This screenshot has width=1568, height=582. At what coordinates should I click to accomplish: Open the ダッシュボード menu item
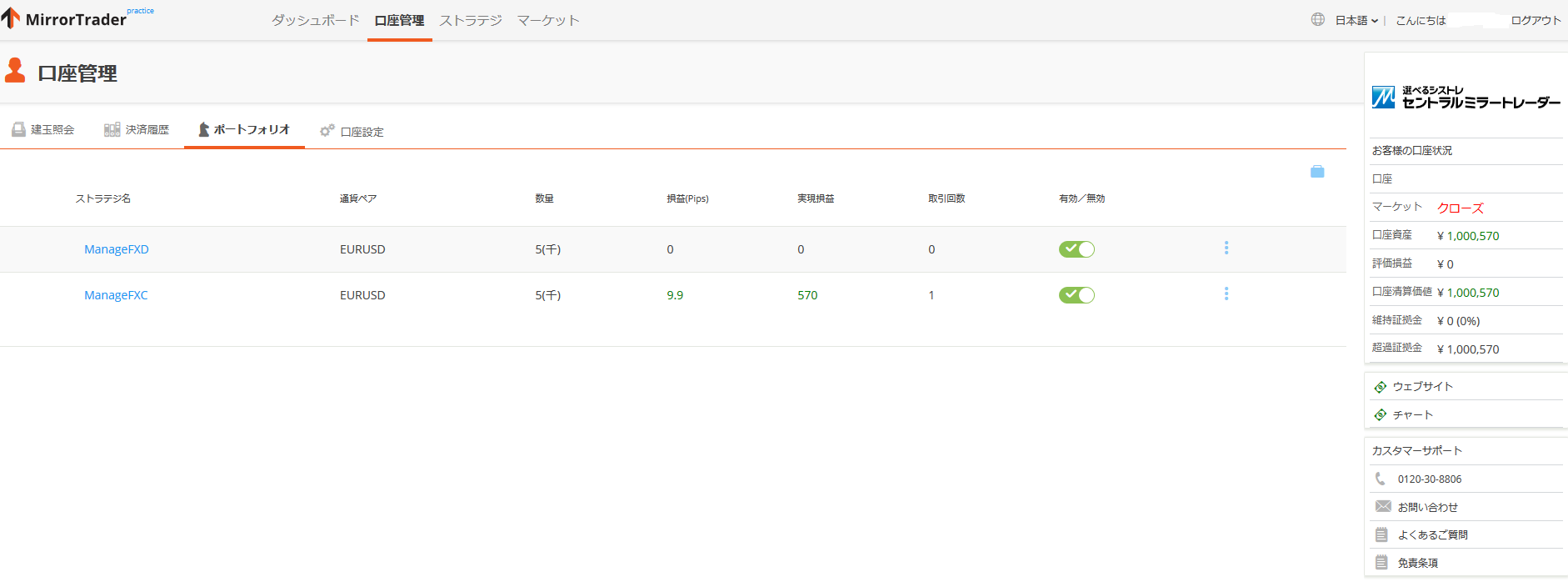point(315,20)
